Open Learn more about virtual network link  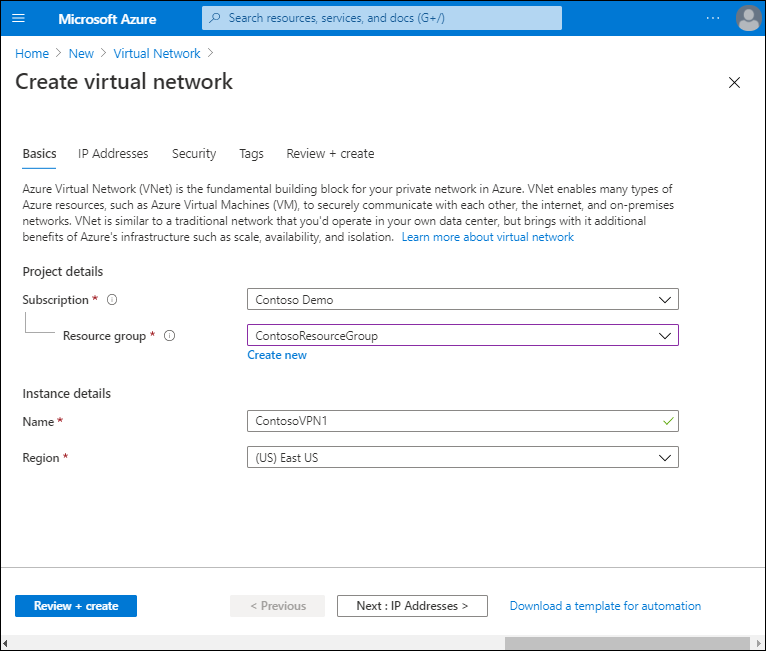pyautogui.click(x=488, y=237)
